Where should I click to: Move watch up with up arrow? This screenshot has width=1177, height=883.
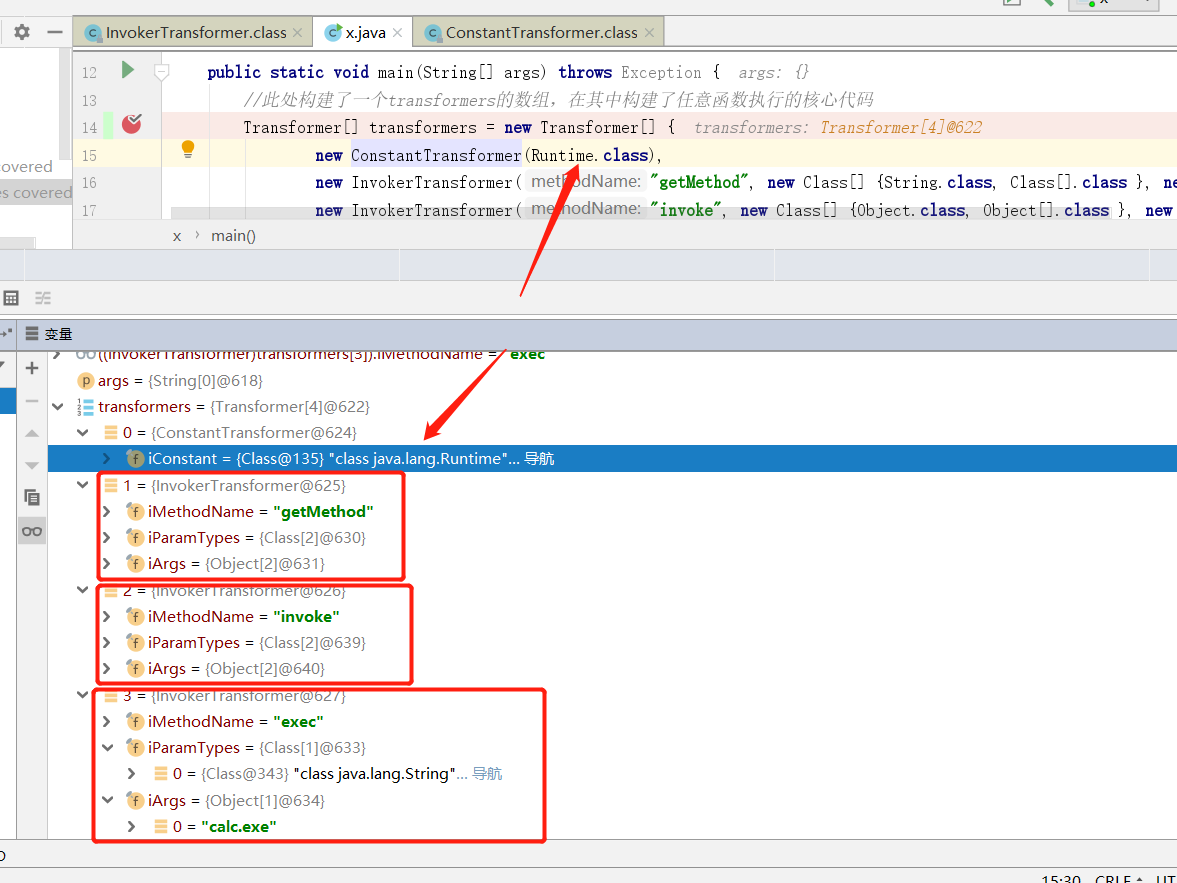click(x=32, y=433)
